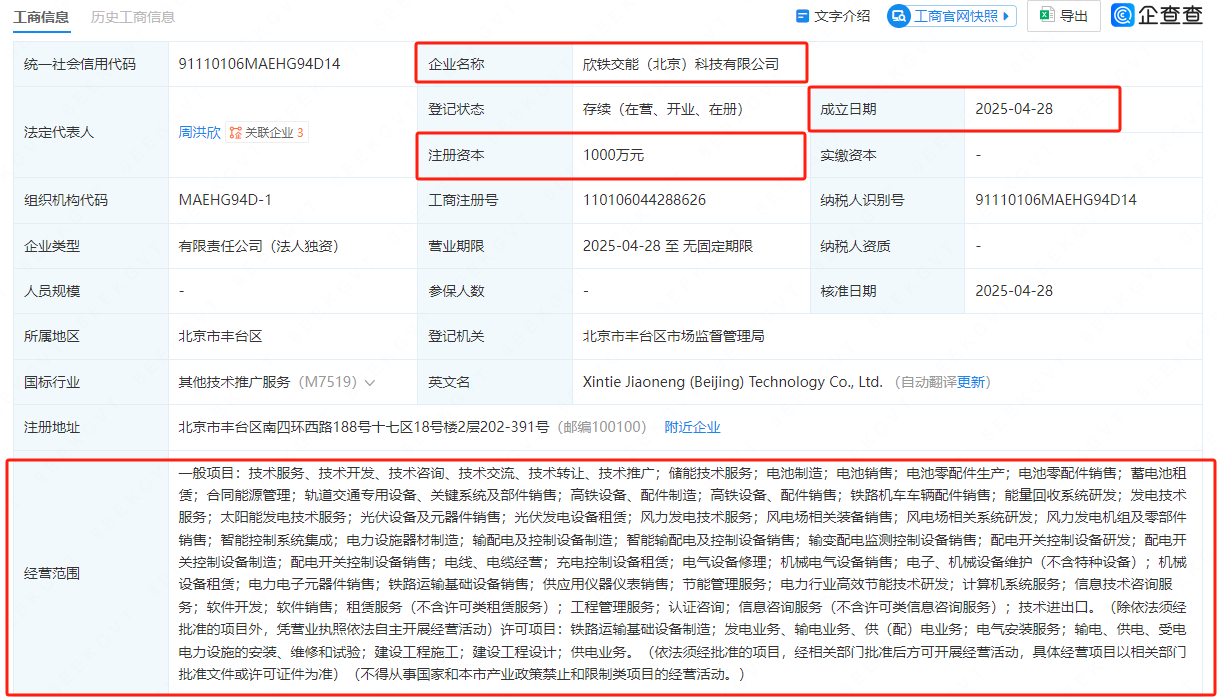Click the 经营范围 business scope paragraph

pos(683,572)
